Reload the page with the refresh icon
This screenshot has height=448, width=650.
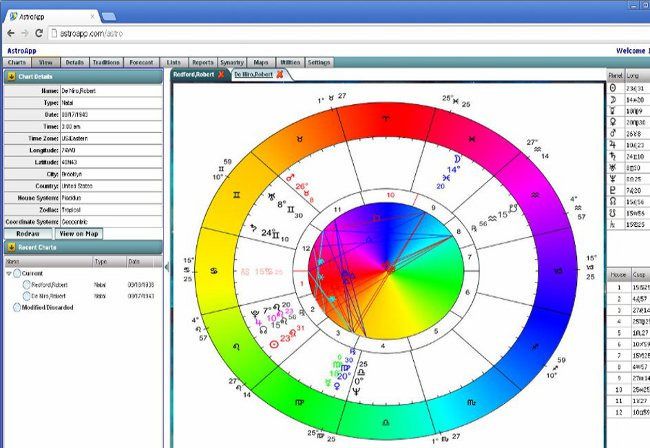(x=39, y=32)
